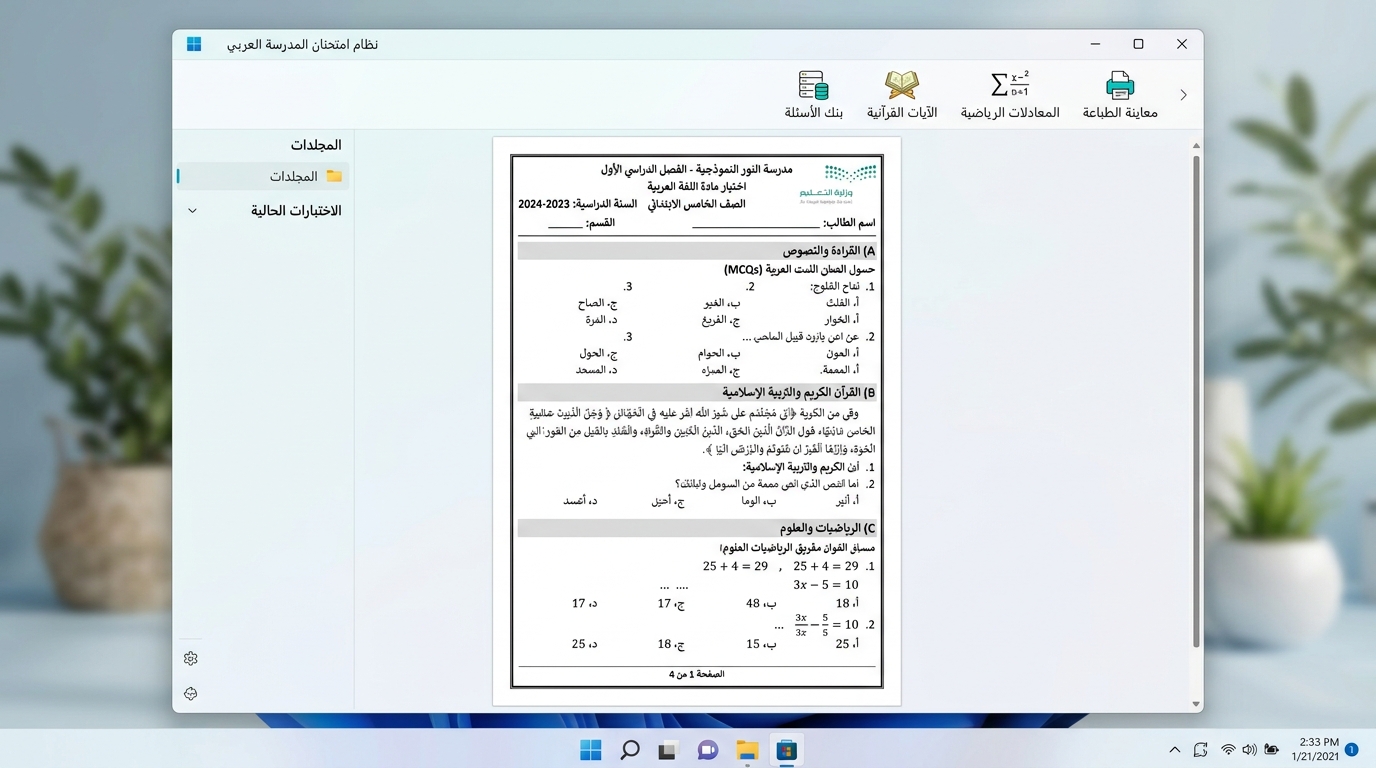Open settings with the sidebar gear icon
Screen dimensions: 1376x768
point(191,658)
